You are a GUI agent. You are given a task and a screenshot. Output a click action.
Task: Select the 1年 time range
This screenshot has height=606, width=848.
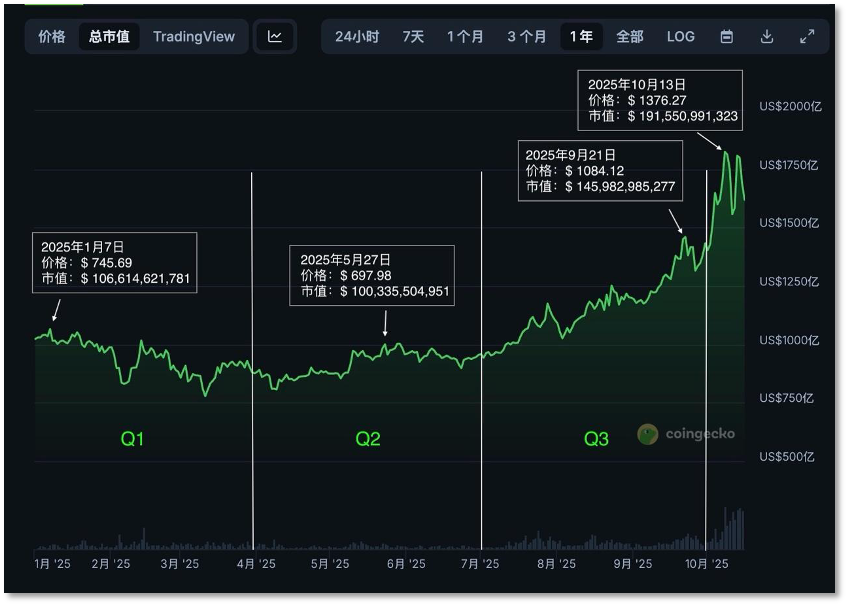click(581, 37)
